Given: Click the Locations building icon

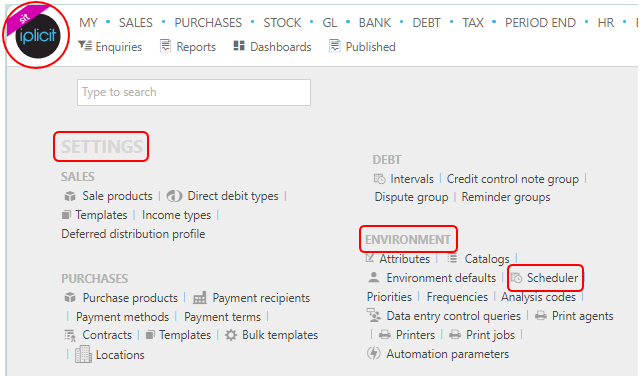Looking at the screenshot, I should (83, 354).
